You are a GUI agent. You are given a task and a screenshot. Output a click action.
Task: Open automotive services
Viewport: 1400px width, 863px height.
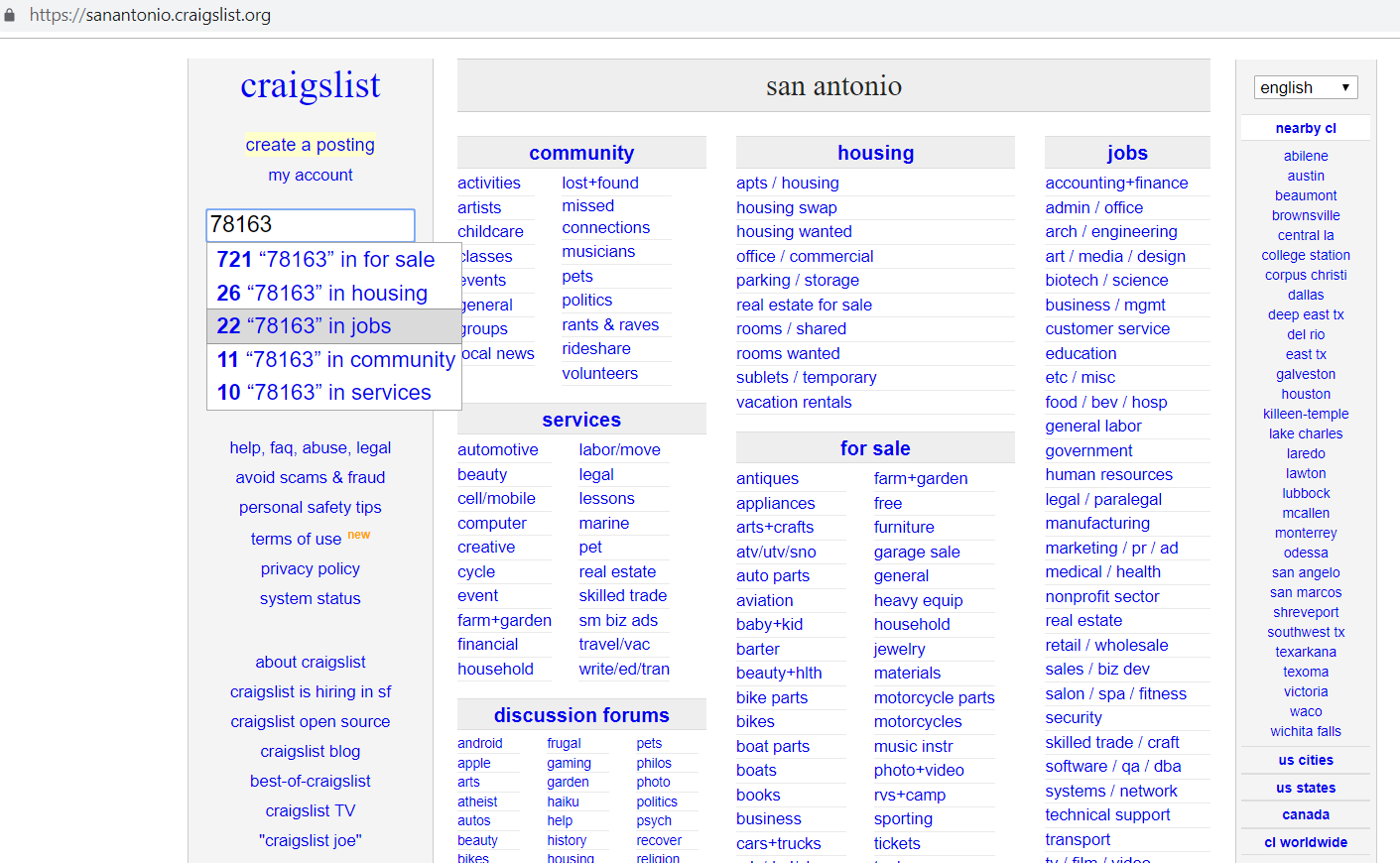(498, 449)
